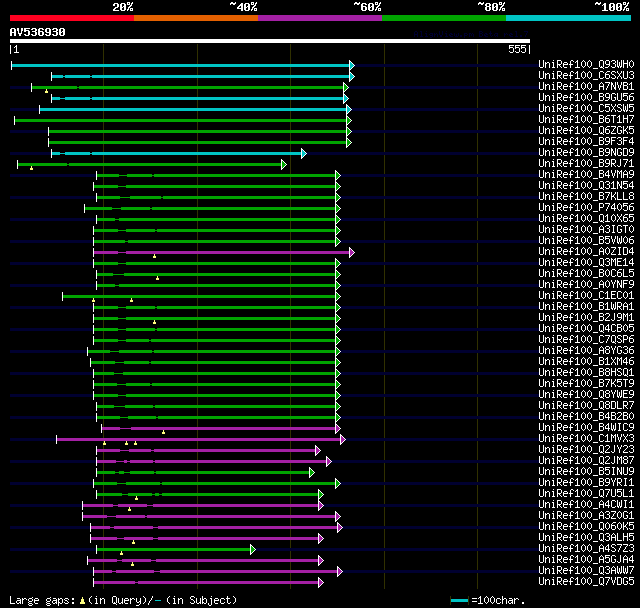This screenshot has width=640, height=608.
Task: Click the purple arrowhead of UniRef100_Q2JY23 alignment
Action: pyautogui.click(x=318, y=450)
